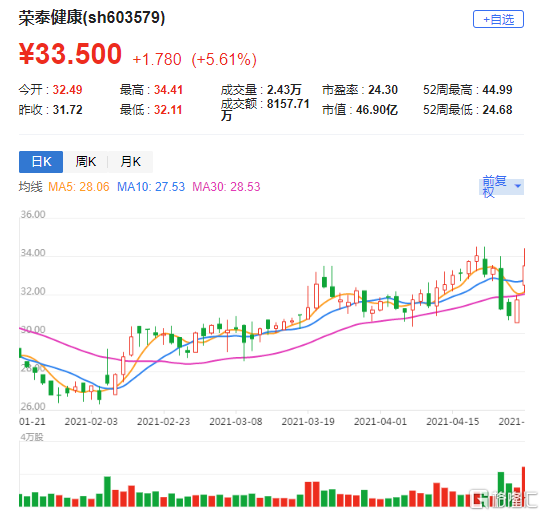Click the current price ¥33.500
544x516 pixels.
[x=70, y=54]
